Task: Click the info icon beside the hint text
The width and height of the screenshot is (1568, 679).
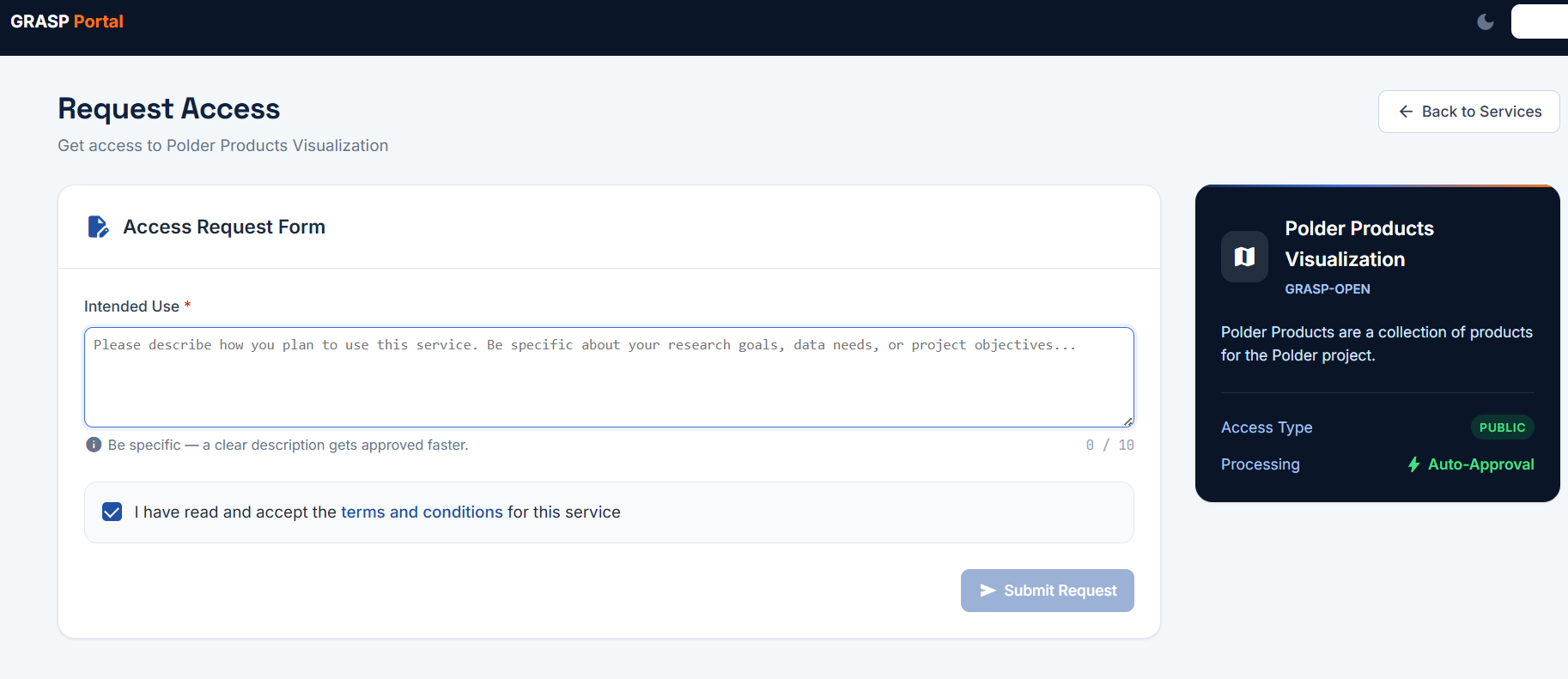Action: [x=94, y=445]
